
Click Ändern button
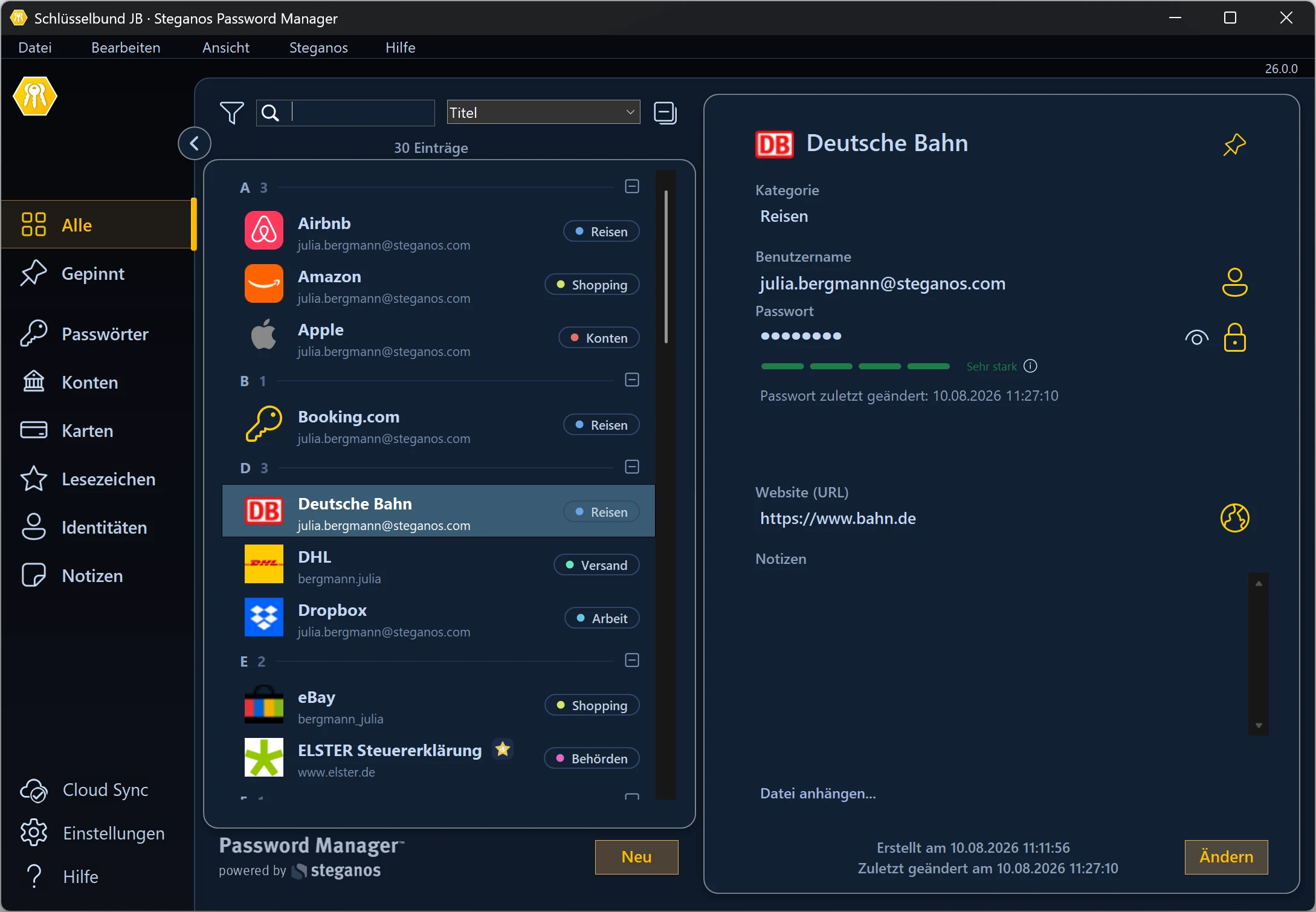tap(1226, 857)
